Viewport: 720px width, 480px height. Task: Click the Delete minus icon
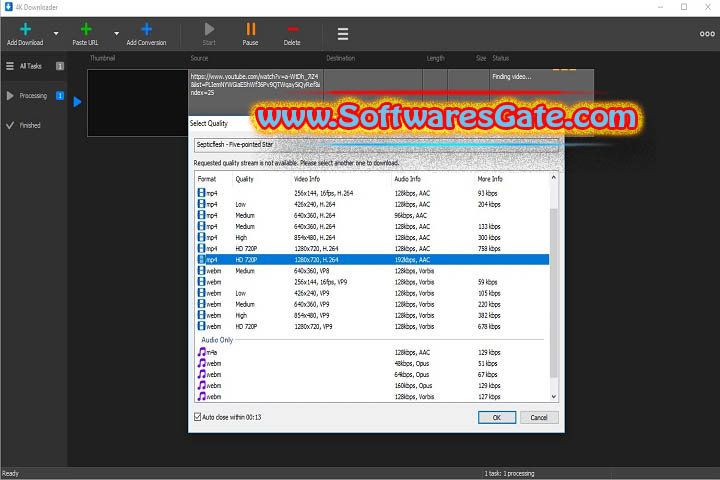click(x=292, y=29)
